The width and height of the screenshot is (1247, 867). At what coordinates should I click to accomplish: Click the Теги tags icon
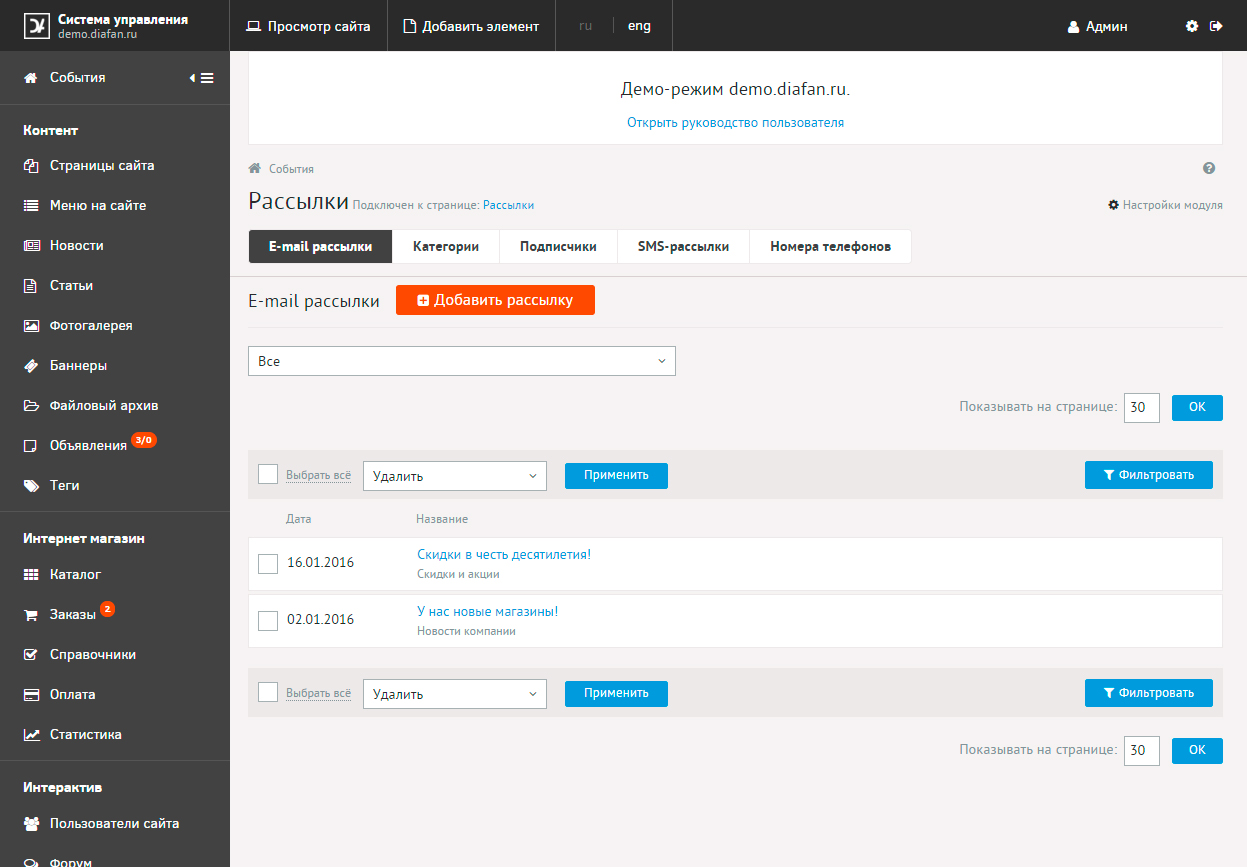pyautogui.click(x=30, y=486)
